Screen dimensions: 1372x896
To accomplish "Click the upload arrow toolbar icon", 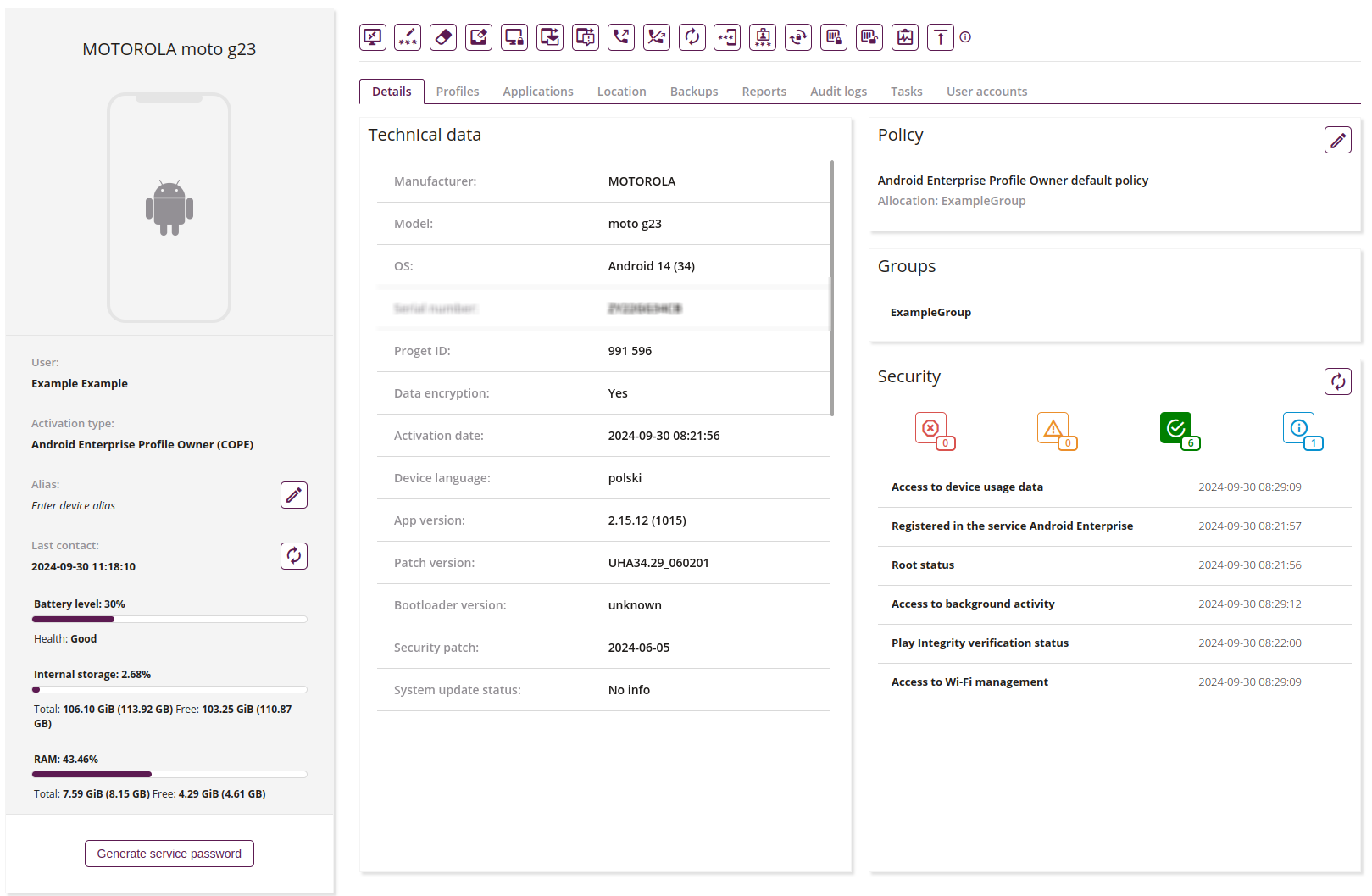I will [x=941, y=37].
